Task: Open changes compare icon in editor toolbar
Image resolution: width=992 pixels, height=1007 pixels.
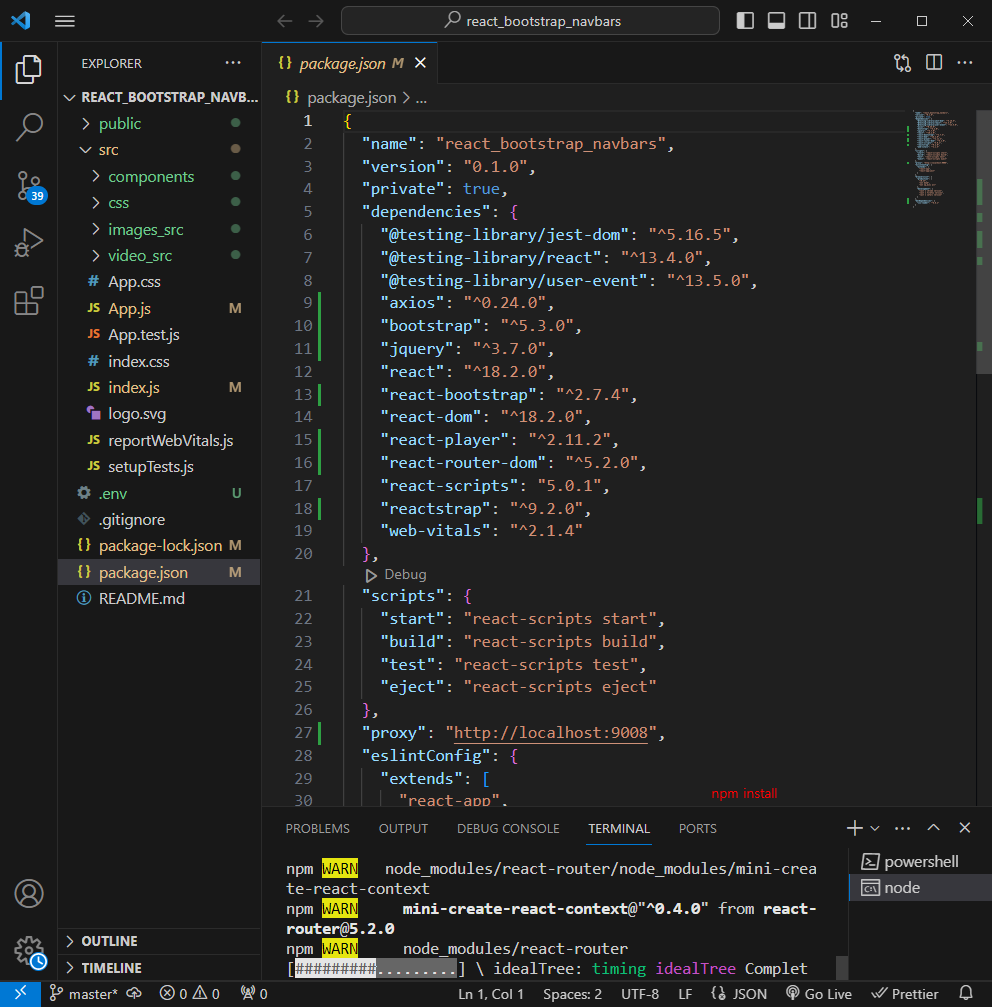Action: click(902, 62)
